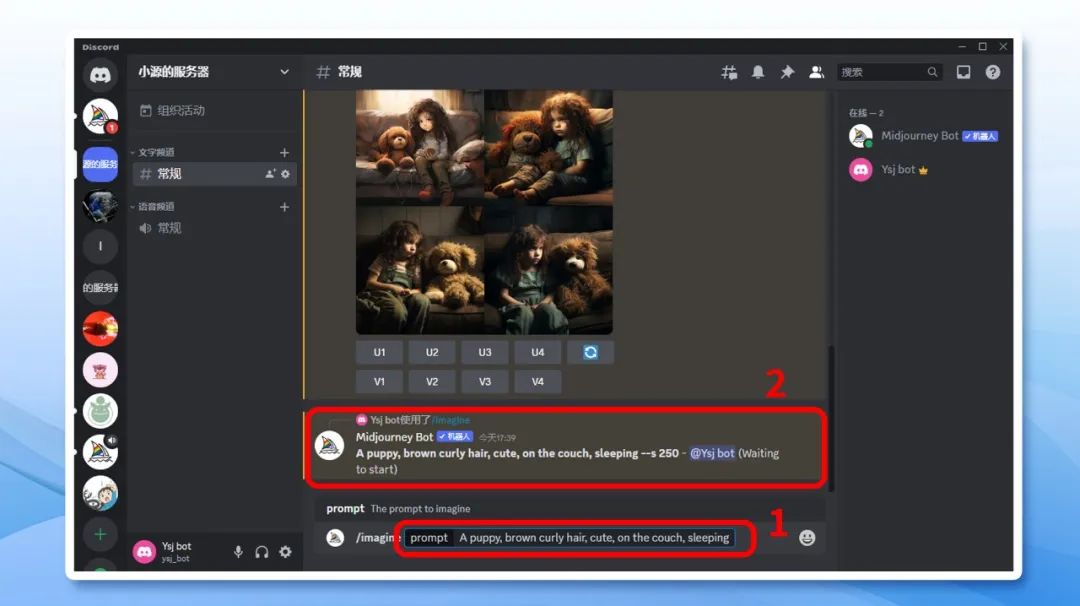The width and height of the screenshot is (1080, 606).
Task: Open the Threads icon in channel header
Action: (729, 72)
